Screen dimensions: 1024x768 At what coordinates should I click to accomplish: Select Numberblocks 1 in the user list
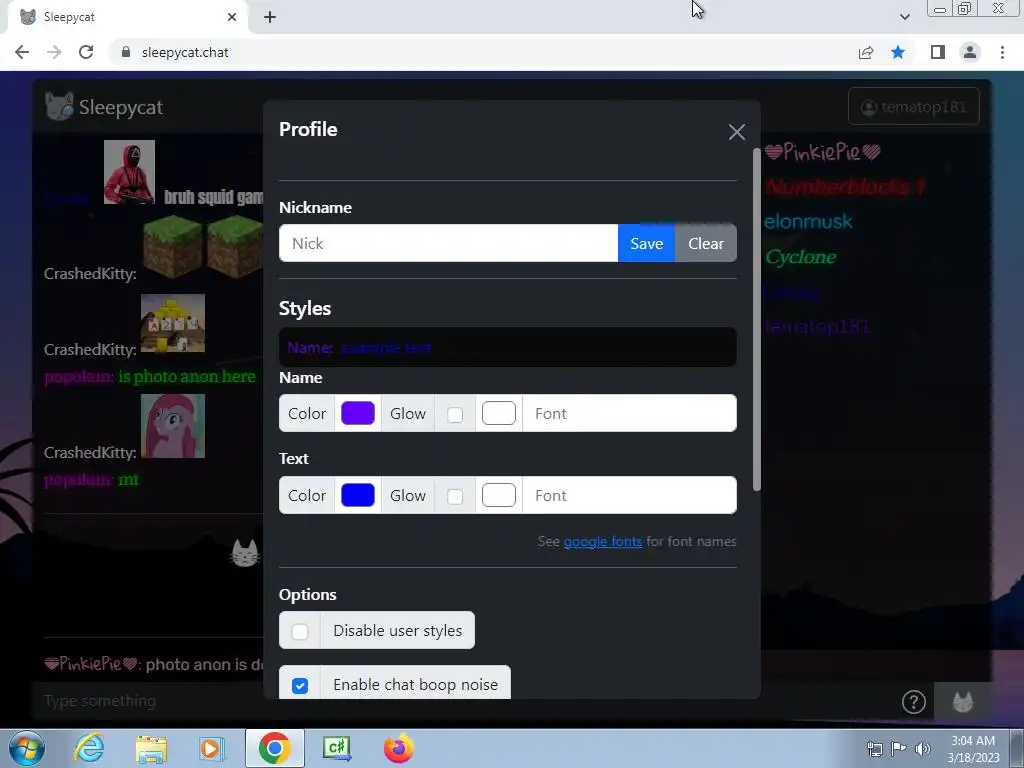pos(845,187)
